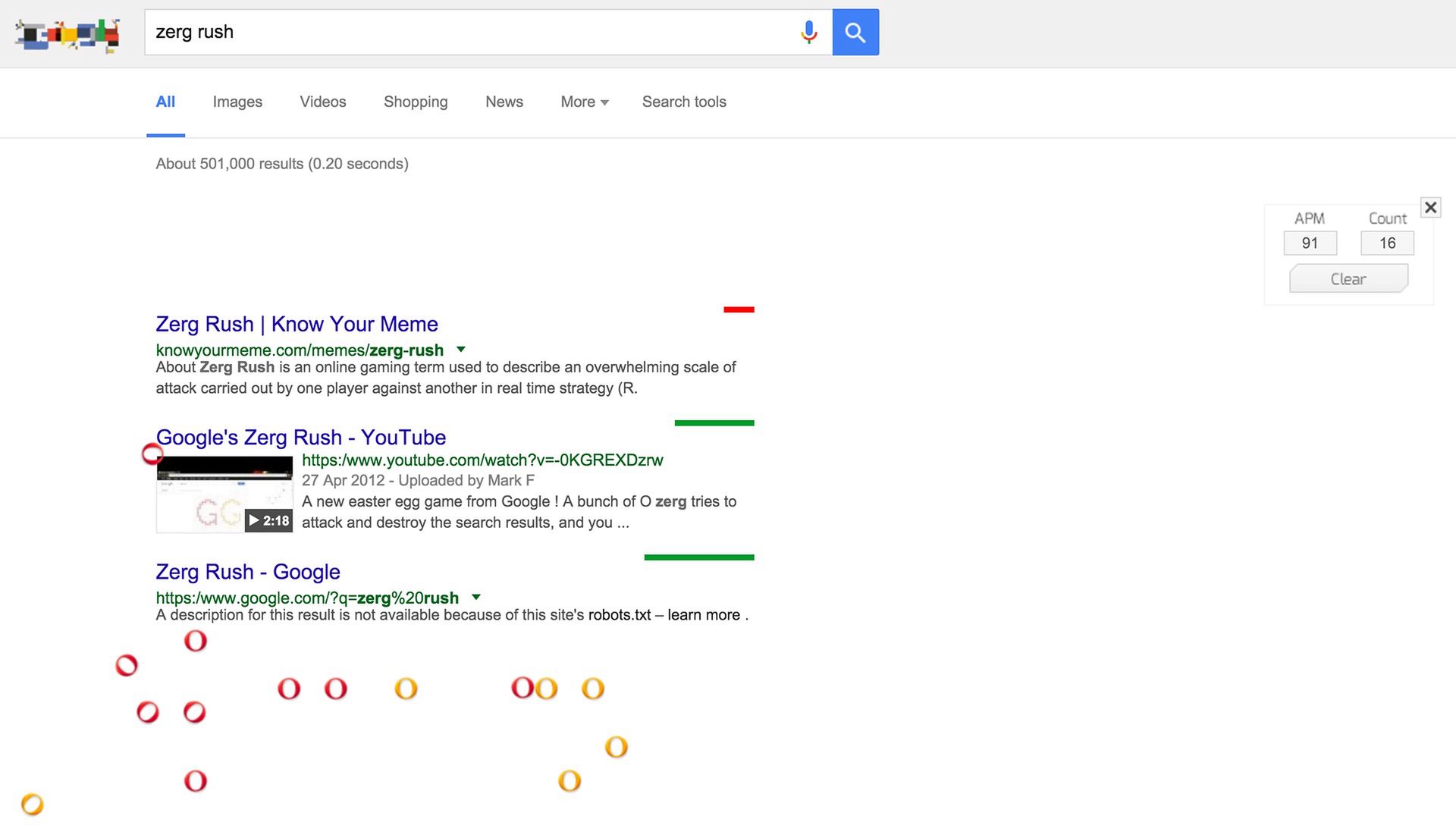Click the microphone voice search icon
The height and width of the screenshot is (835, 1456).
(809, 32)
